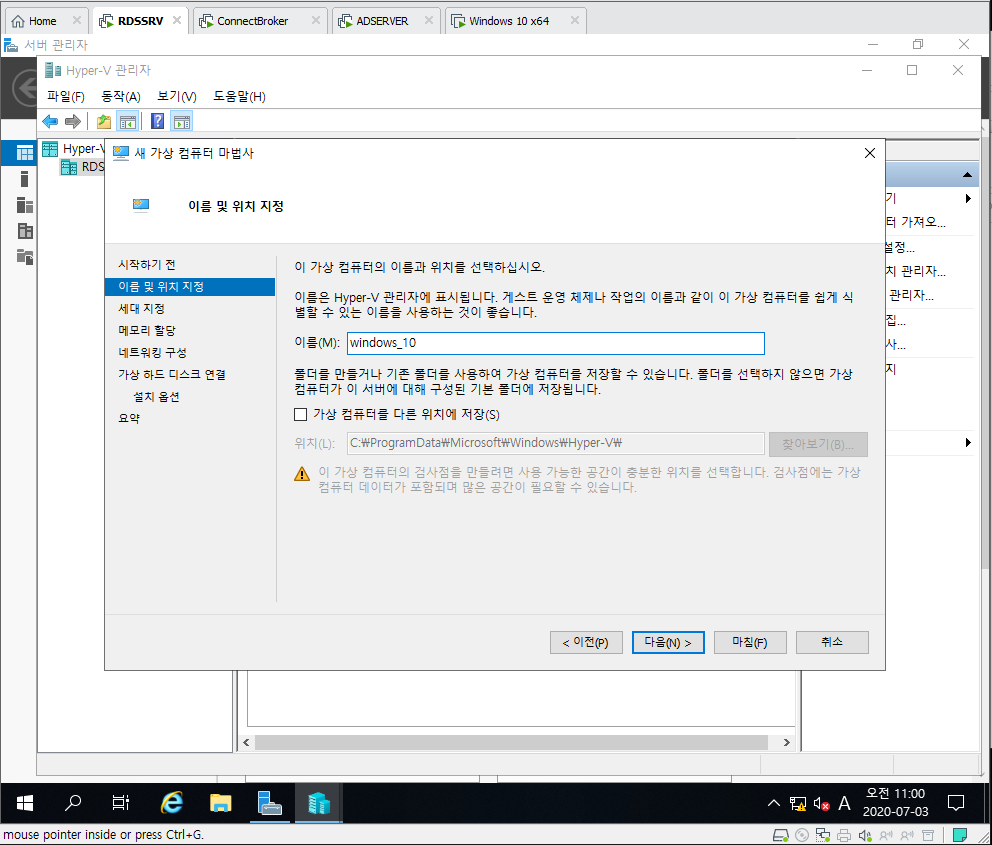Click the VMware green note status icon

tap(960, 835)
